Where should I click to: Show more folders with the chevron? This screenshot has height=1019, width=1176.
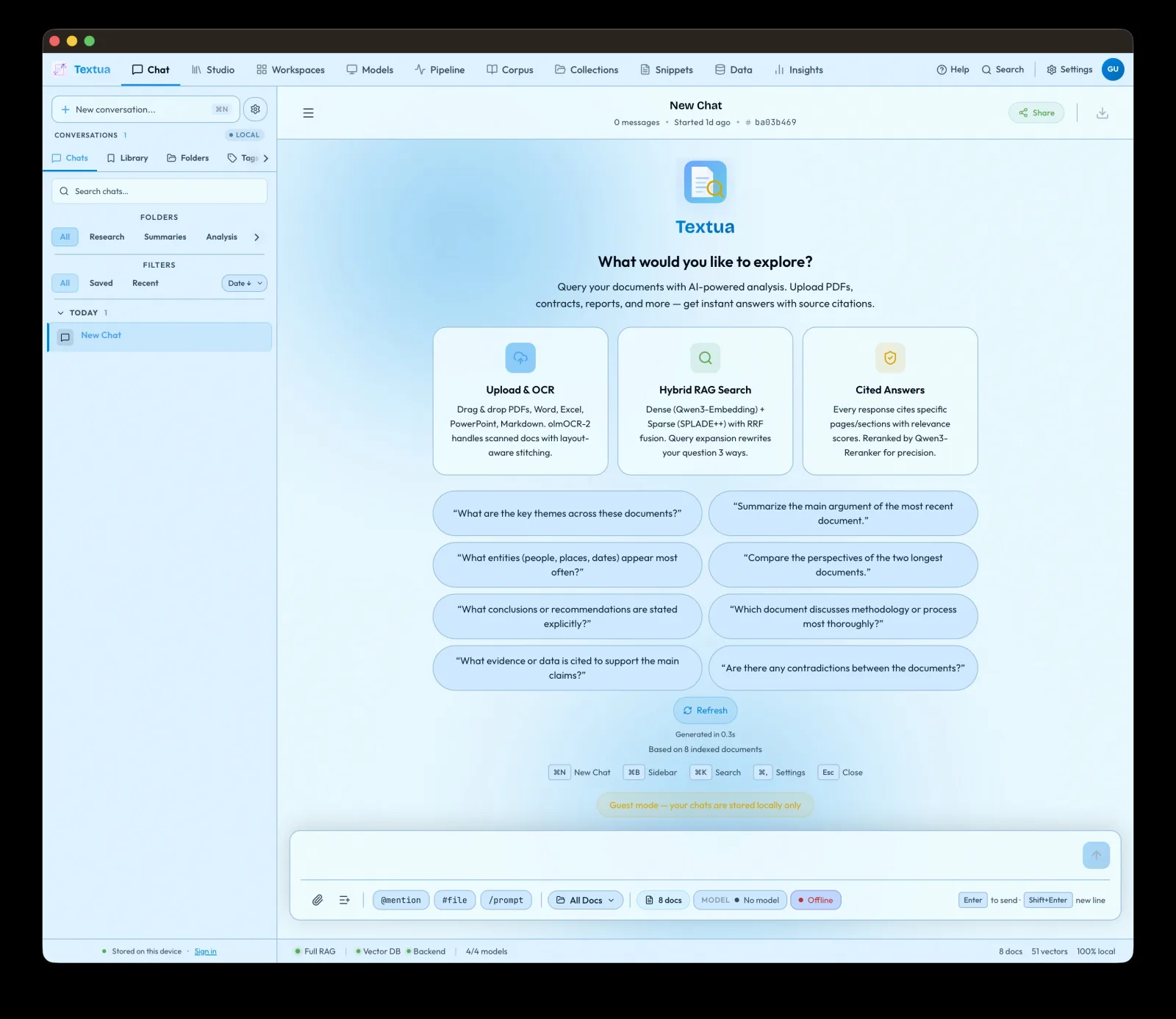point(257,237)
